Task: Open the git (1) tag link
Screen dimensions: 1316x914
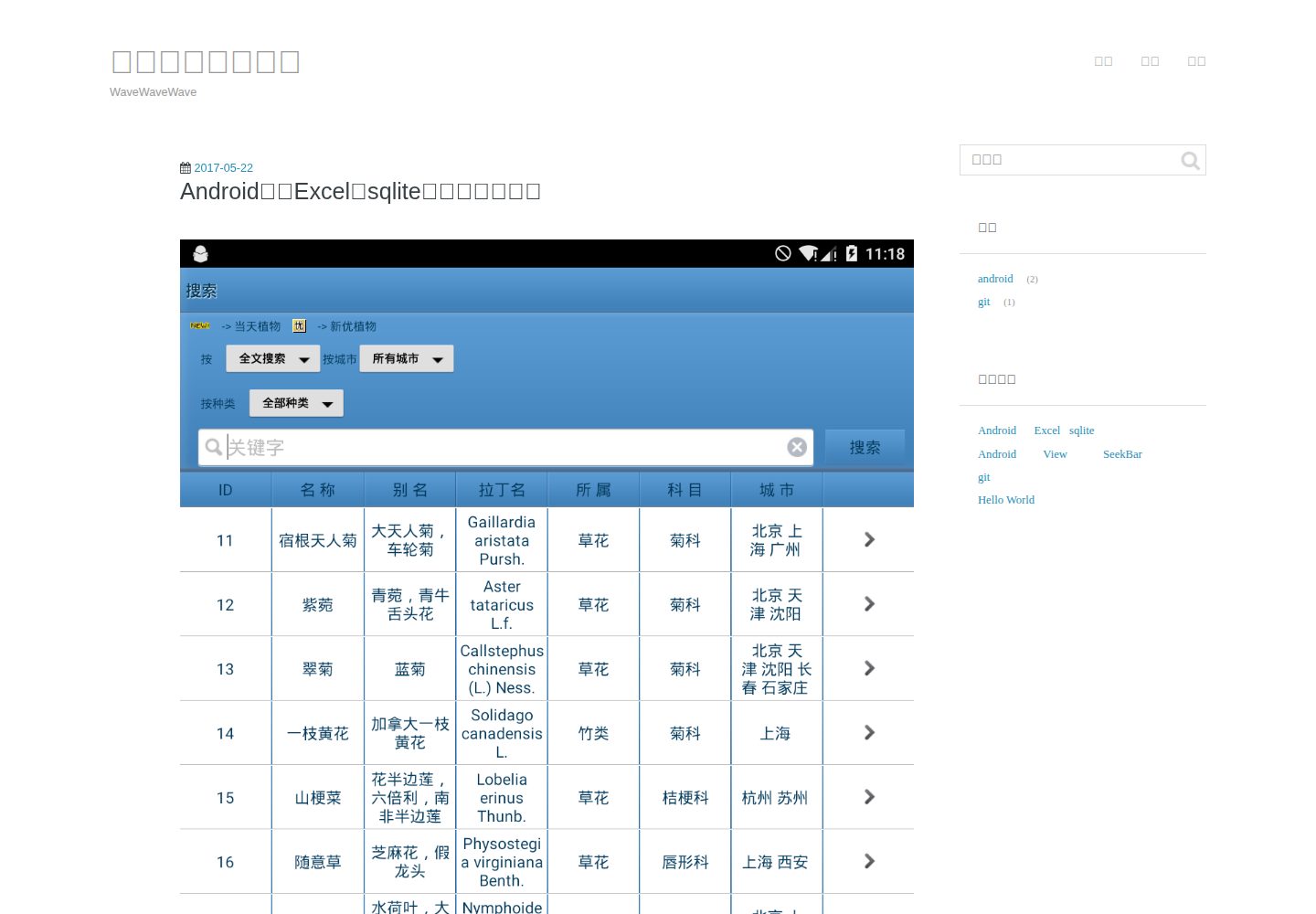Action: click(x=983, y=302)
